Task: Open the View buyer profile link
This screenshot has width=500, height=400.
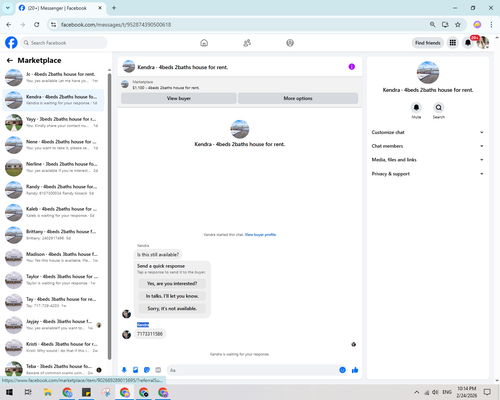Action: 260,235
